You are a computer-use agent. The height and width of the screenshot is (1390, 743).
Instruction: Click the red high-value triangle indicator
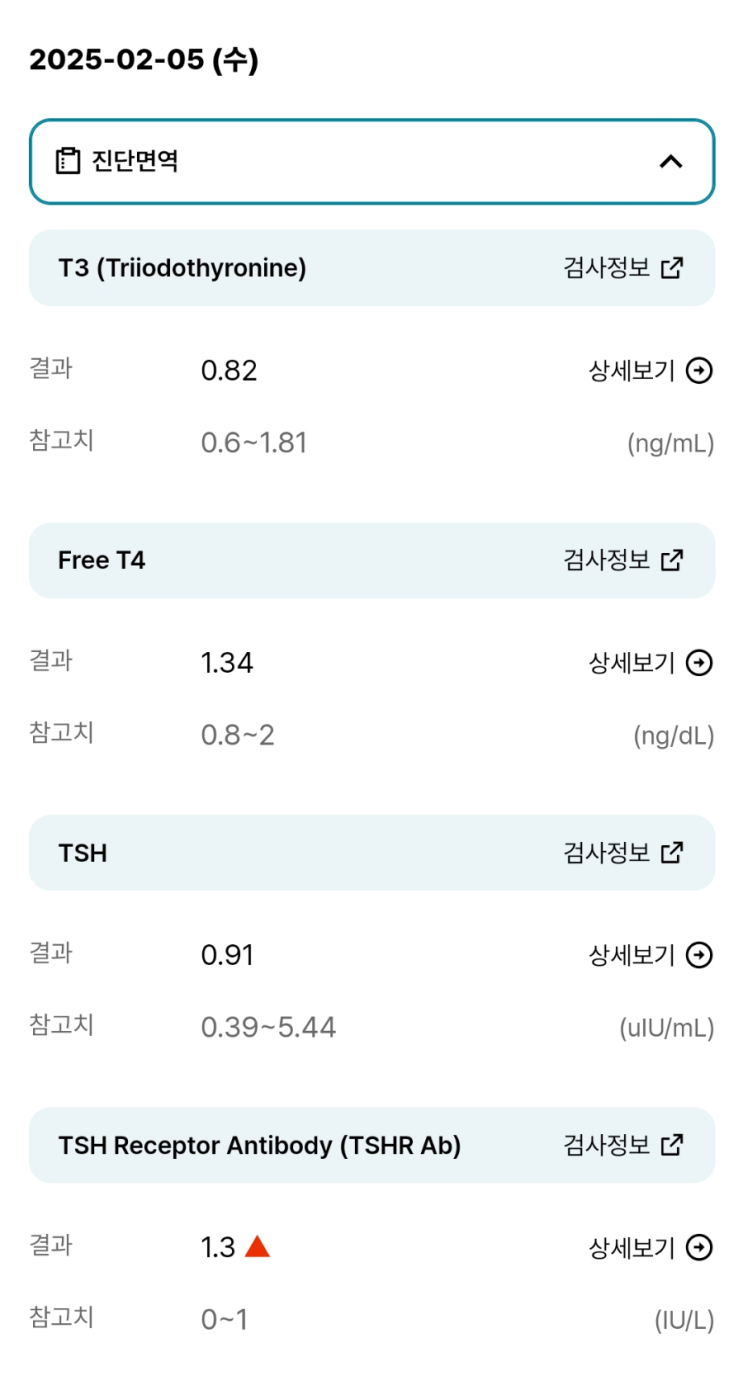pyautogui.click(x=257, y=1246)
